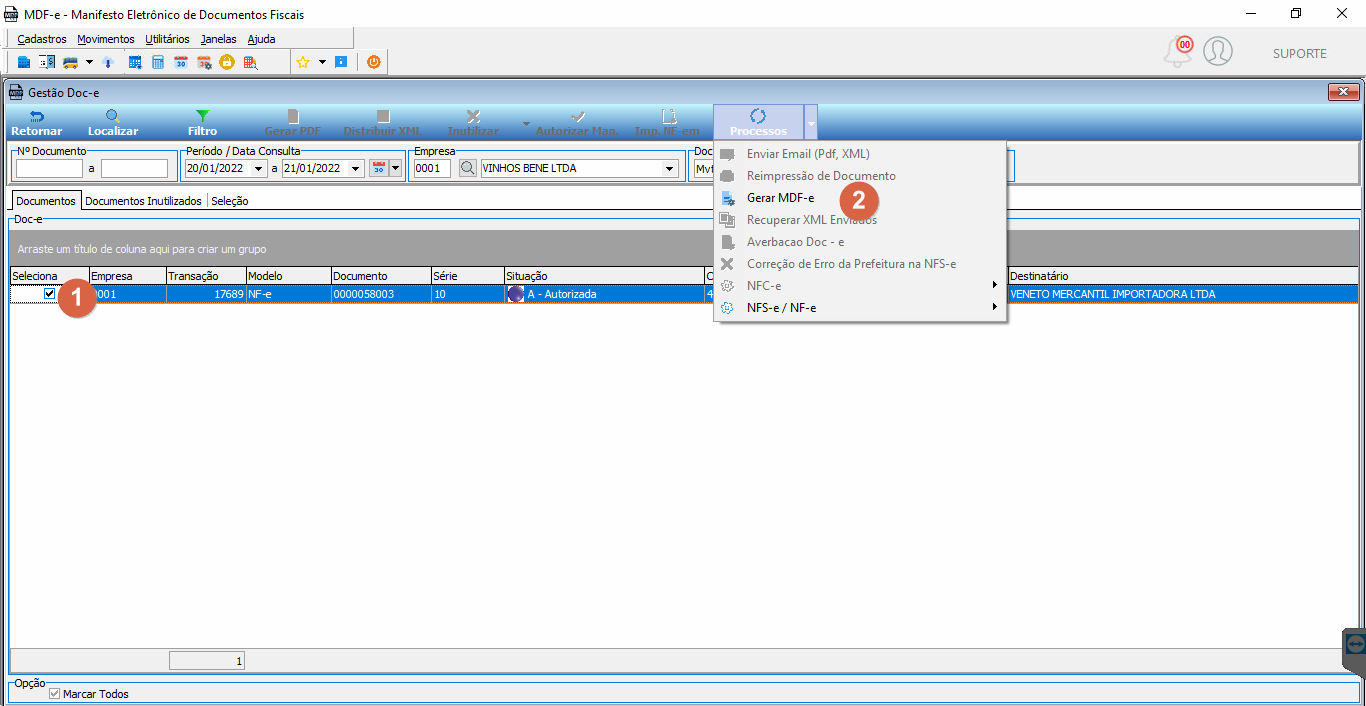
Task: Open the notifications bell
Action: (1179, 52)
